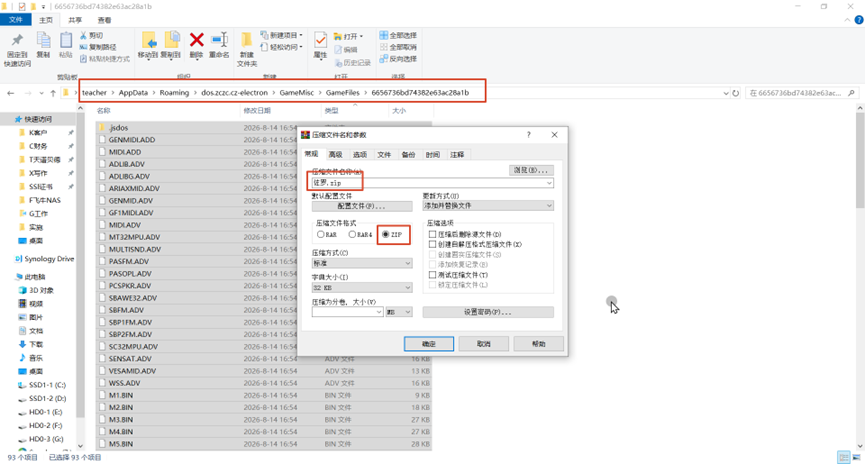Open the 字典大小 32 KB dropdown
This screenshot has height=464, width=865.
[361, 287]
